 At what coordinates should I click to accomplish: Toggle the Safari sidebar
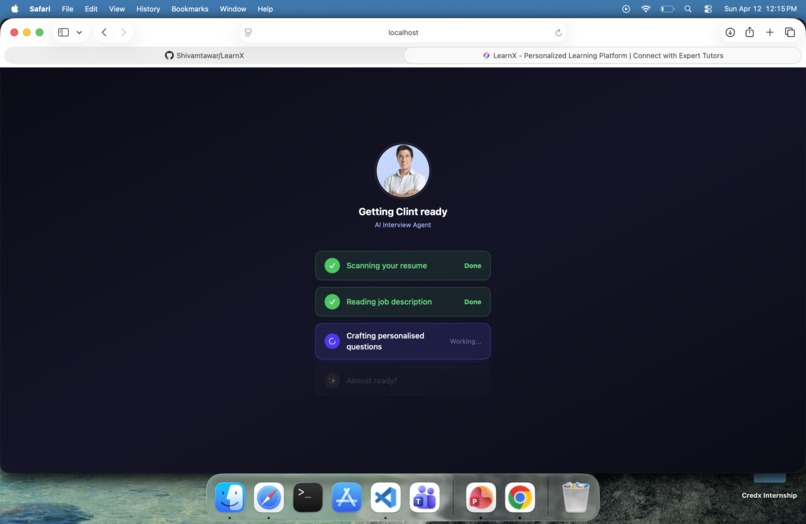[63, 32]
